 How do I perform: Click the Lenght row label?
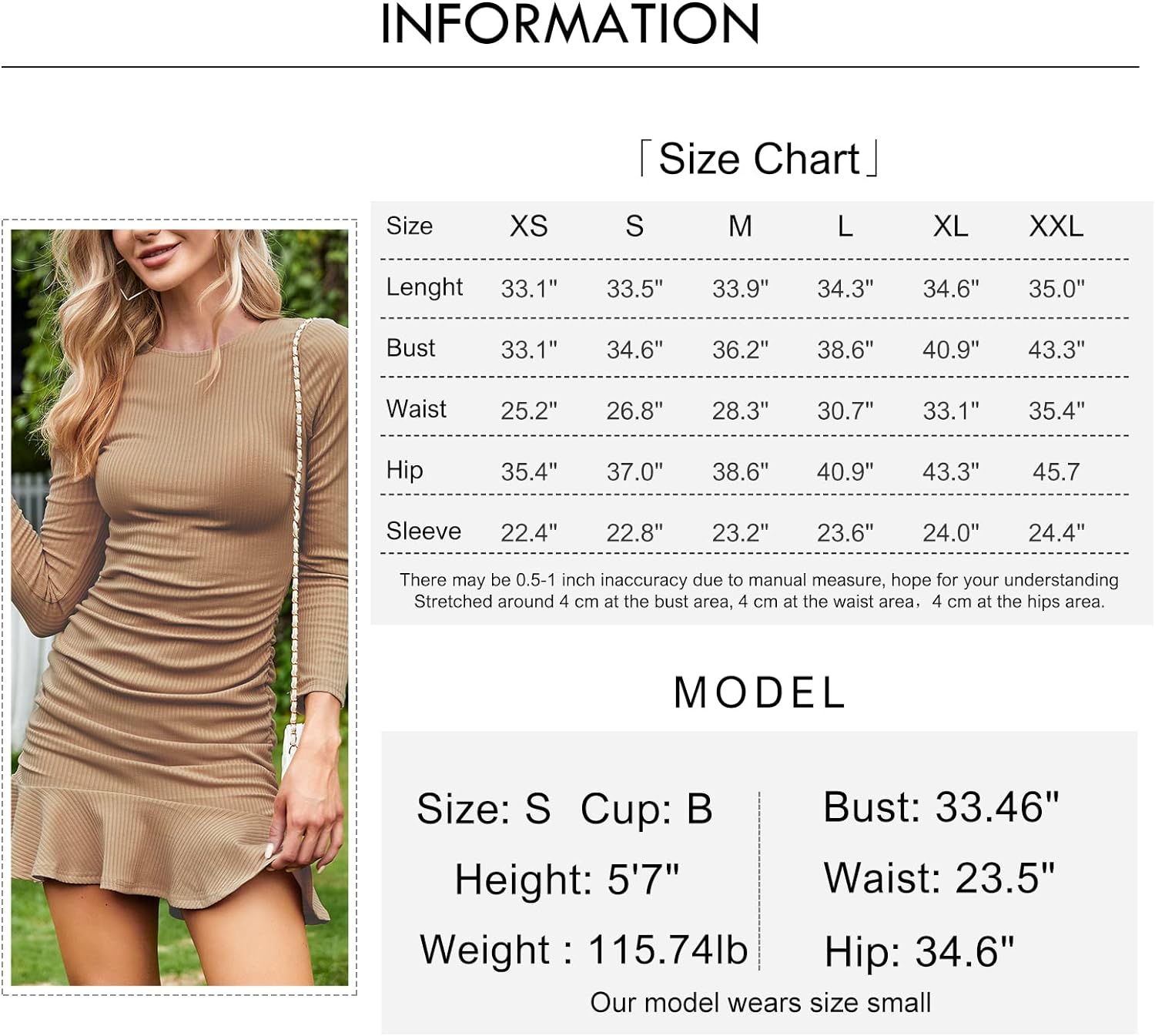(424, 287)
